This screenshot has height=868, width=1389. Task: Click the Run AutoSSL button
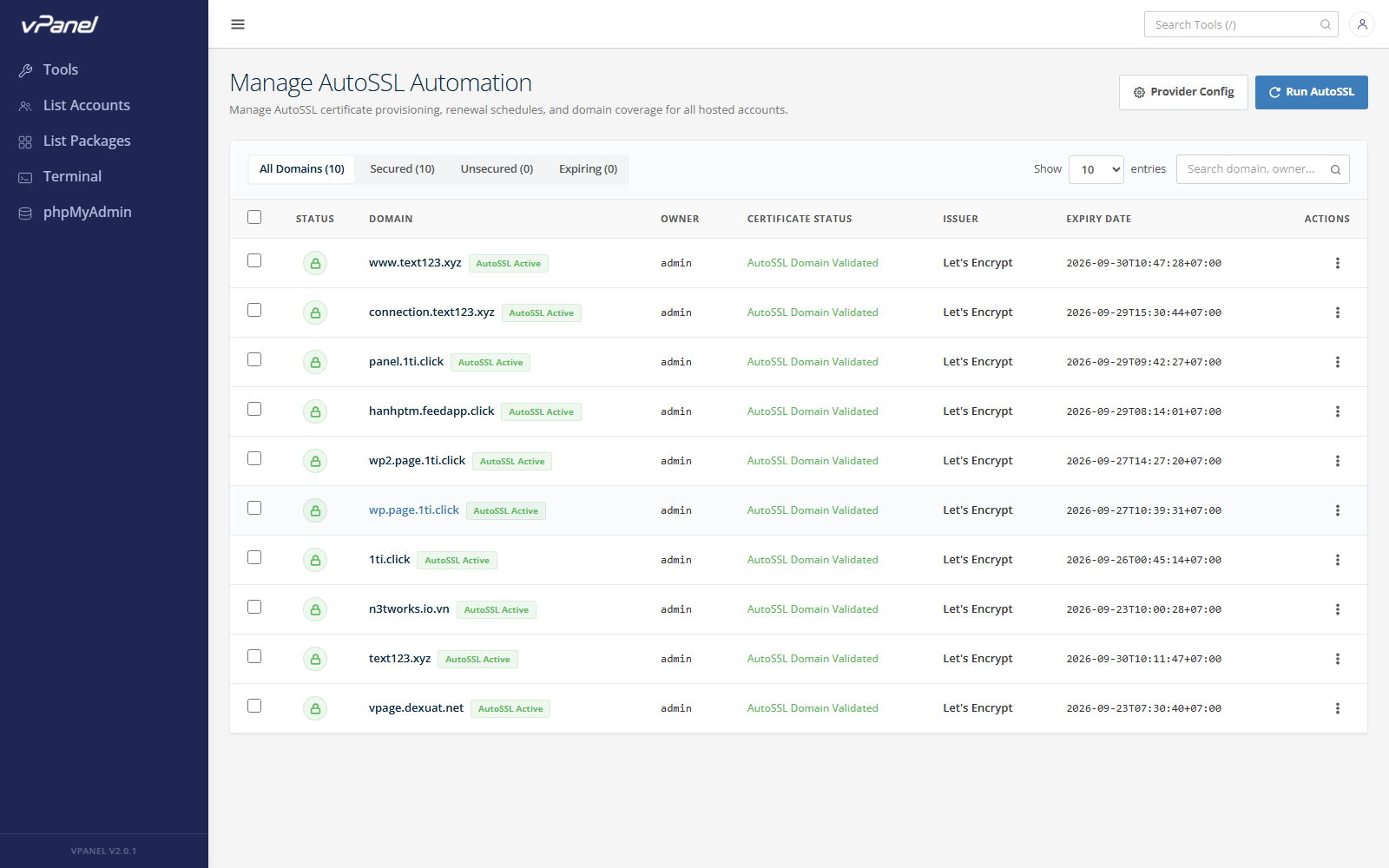coord(1311,92)
